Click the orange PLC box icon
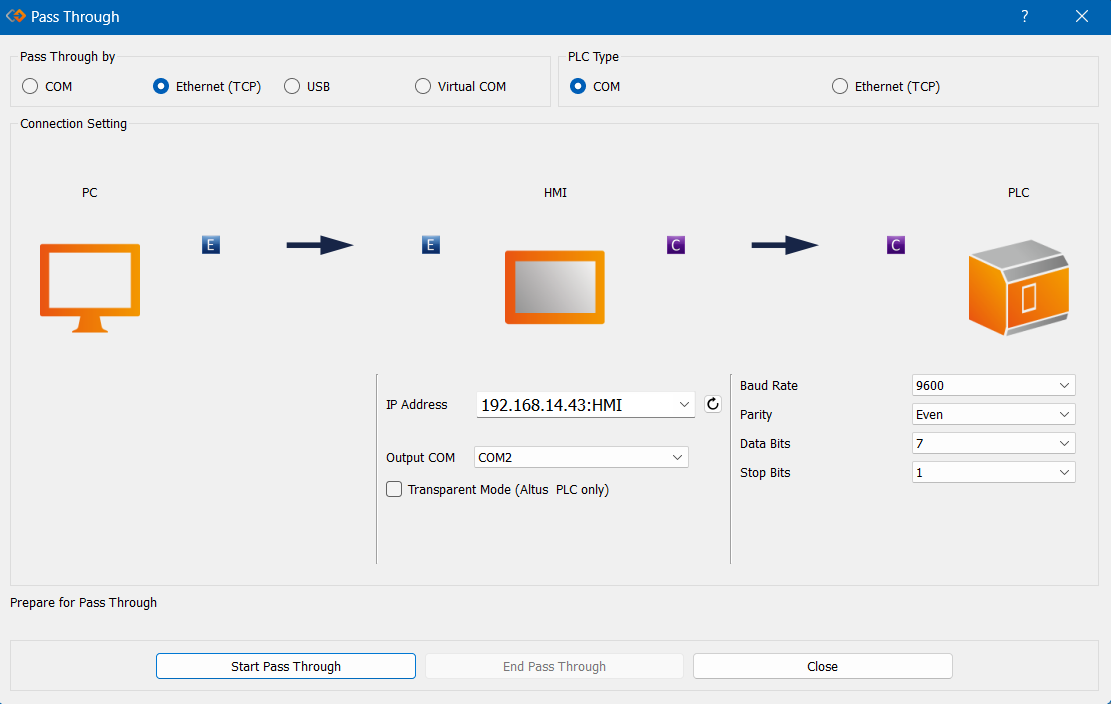This screenshot has height=704, width=1111. tap(1018, 287)
